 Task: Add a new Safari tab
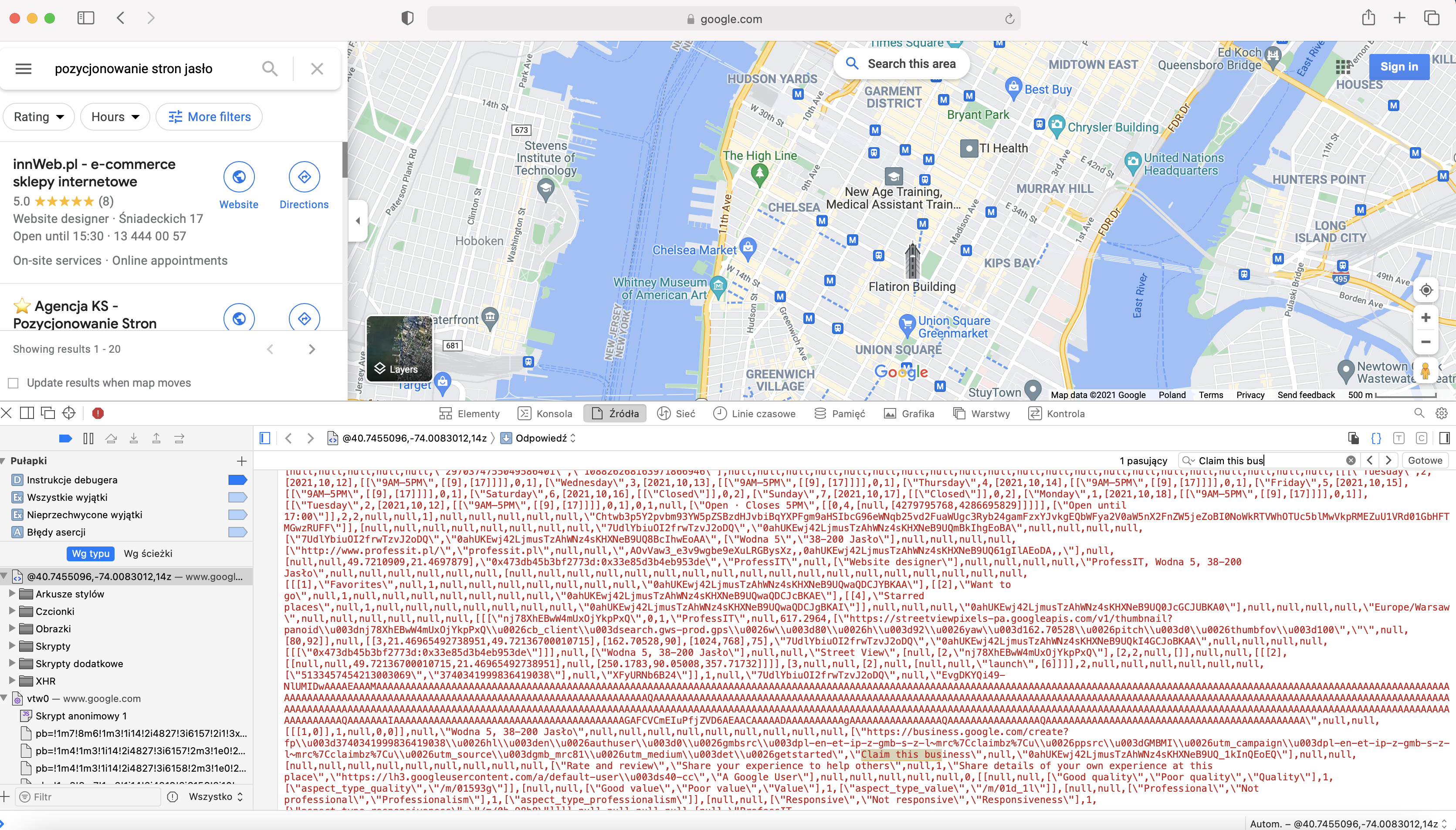coord(1399,18)
